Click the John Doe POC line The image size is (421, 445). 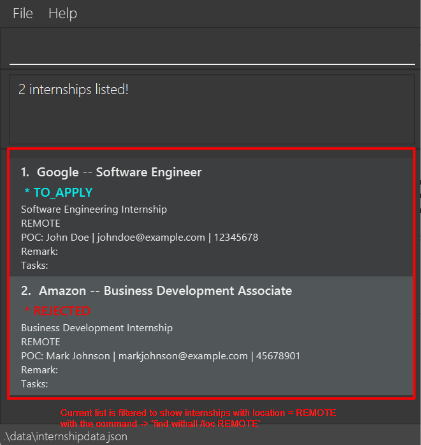point(140,237)
